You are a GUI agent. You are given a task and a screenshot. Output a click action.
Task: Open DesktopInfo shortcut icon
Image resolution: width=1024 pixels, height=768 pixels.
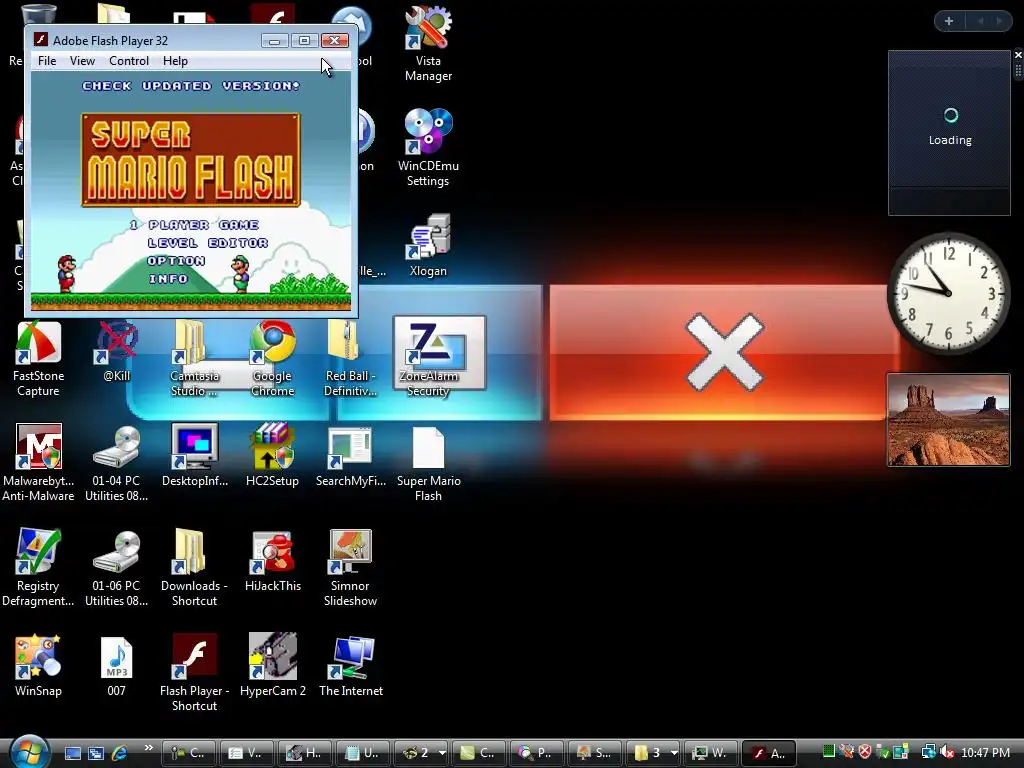click(195, 456)
